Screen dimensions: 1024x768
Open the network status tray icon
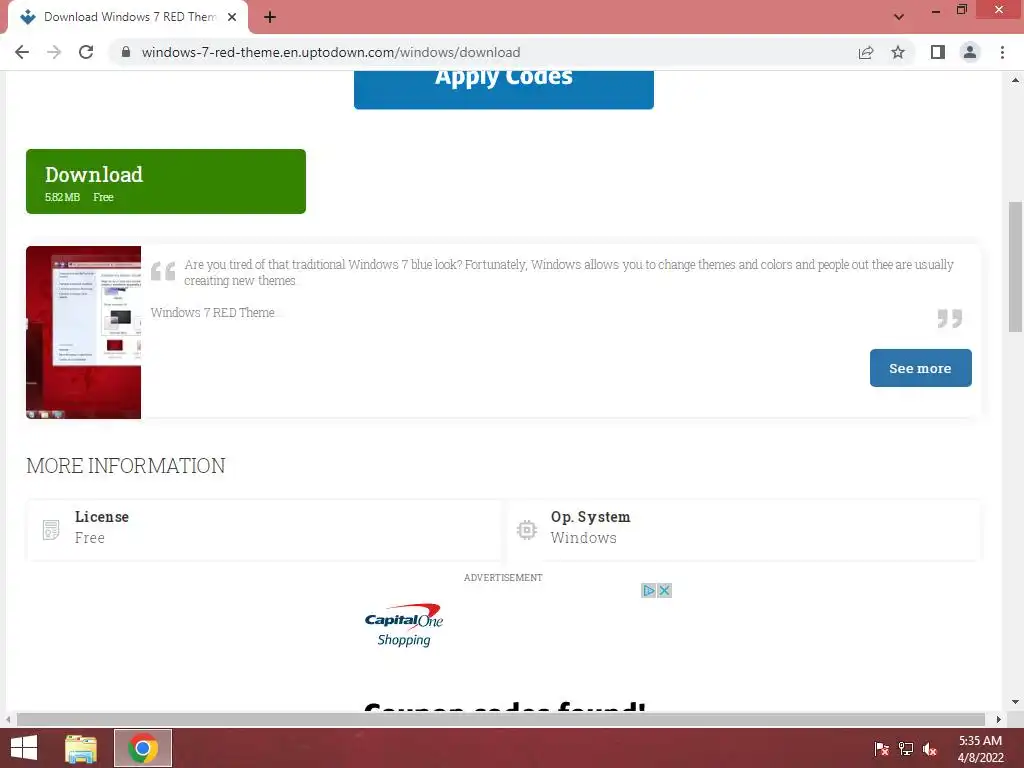(x=906, y=749)
